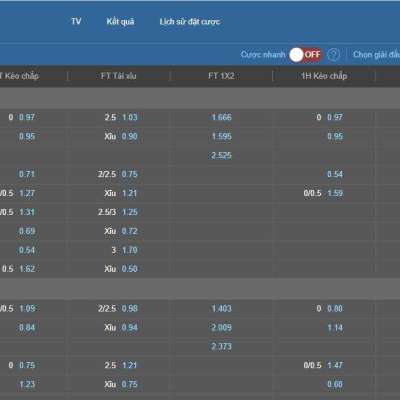This screenshot has height=400, width=400.
Task: Open the TV menu item
Action: (x=76, y=21)
